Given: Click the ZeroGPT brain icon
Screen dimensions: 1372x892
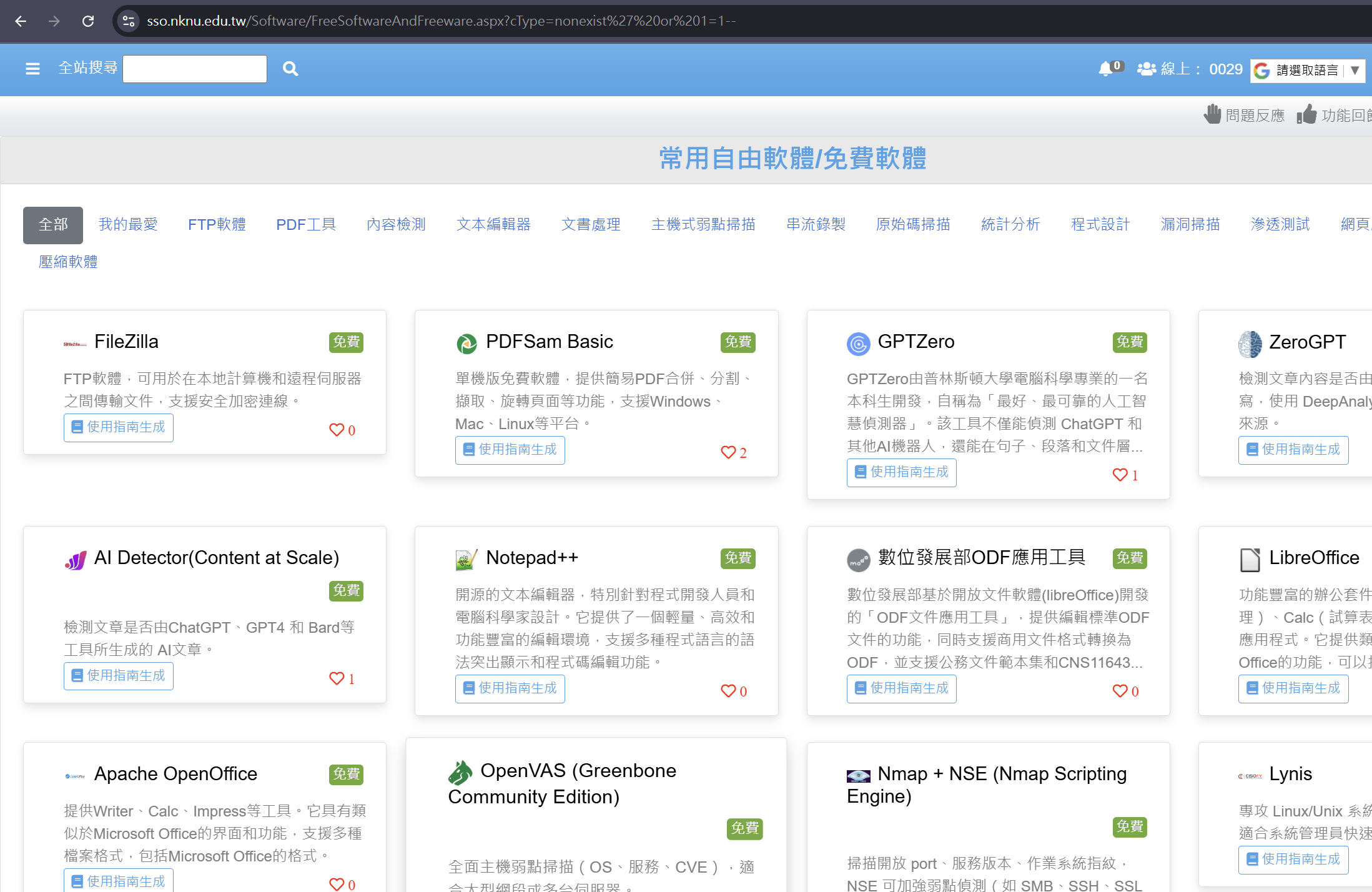Looking at the screenshot, I should pyautogui.click(x=1250, y=344).
